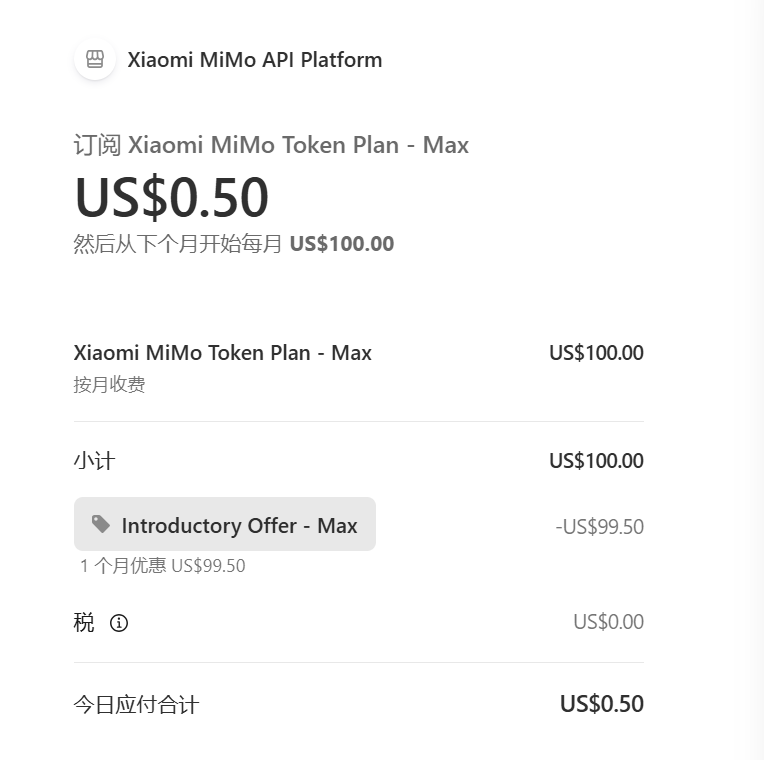Viewport: 781px width, 760px height.
Task: Click the store icon next to Xiaomi MiMo
Action: [x=95, y=59]
